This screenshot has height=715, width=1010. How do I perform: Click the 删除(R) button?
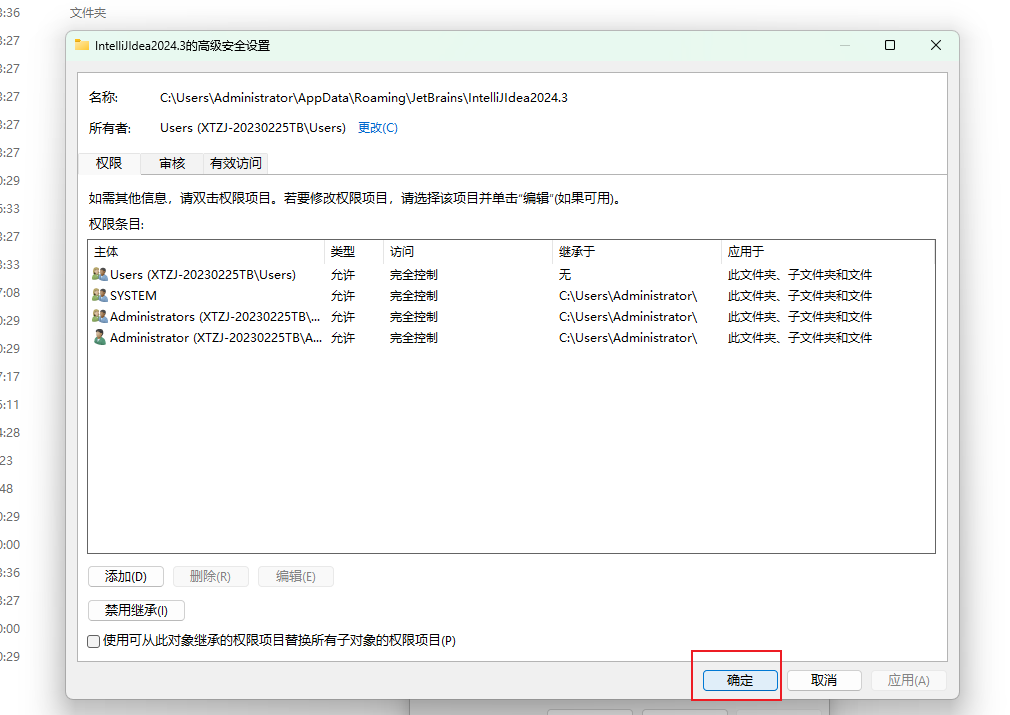pos(211,577)
